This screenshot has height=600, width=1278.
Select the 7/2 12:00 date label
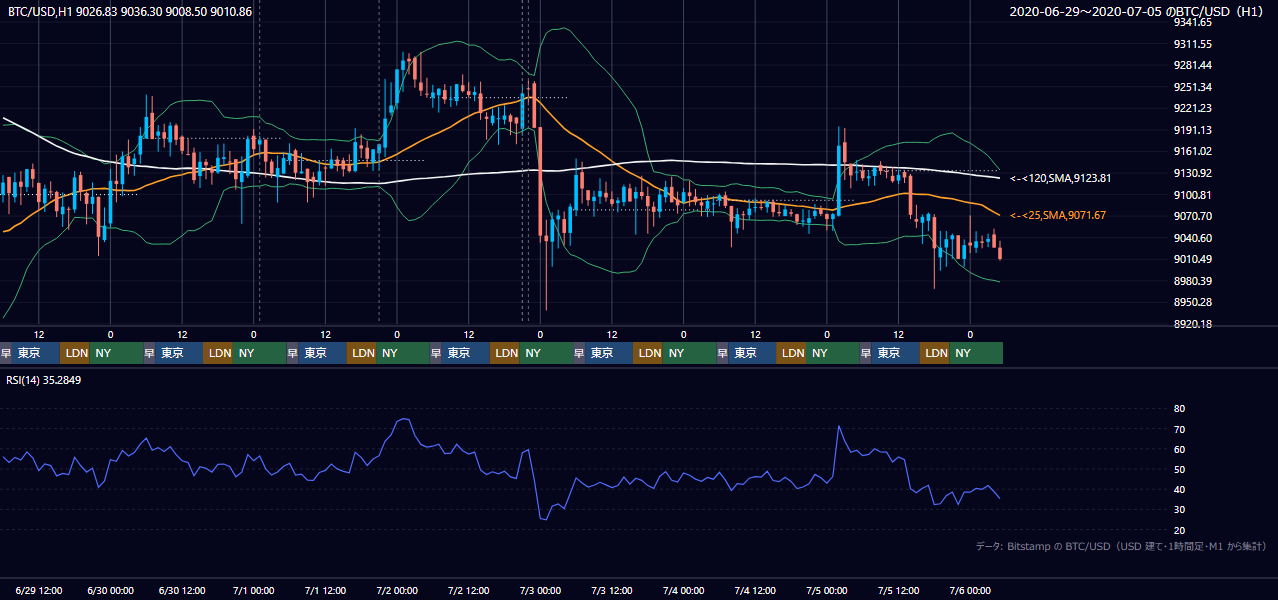click(469, 590)
